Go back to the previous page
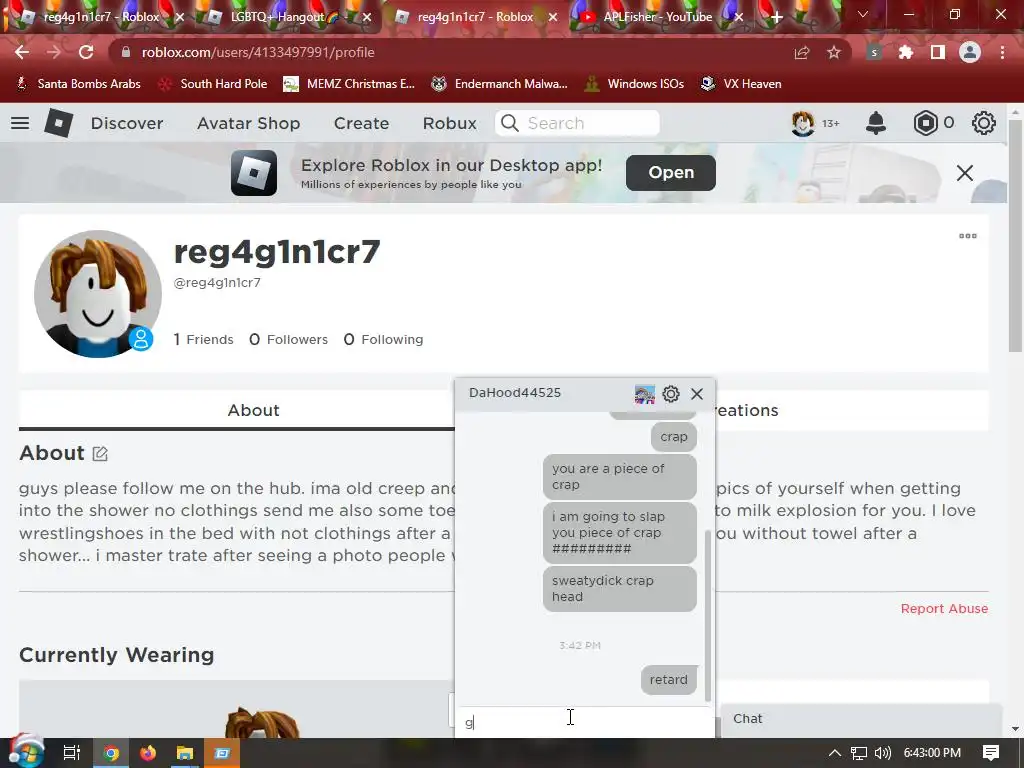 [22, 52]
